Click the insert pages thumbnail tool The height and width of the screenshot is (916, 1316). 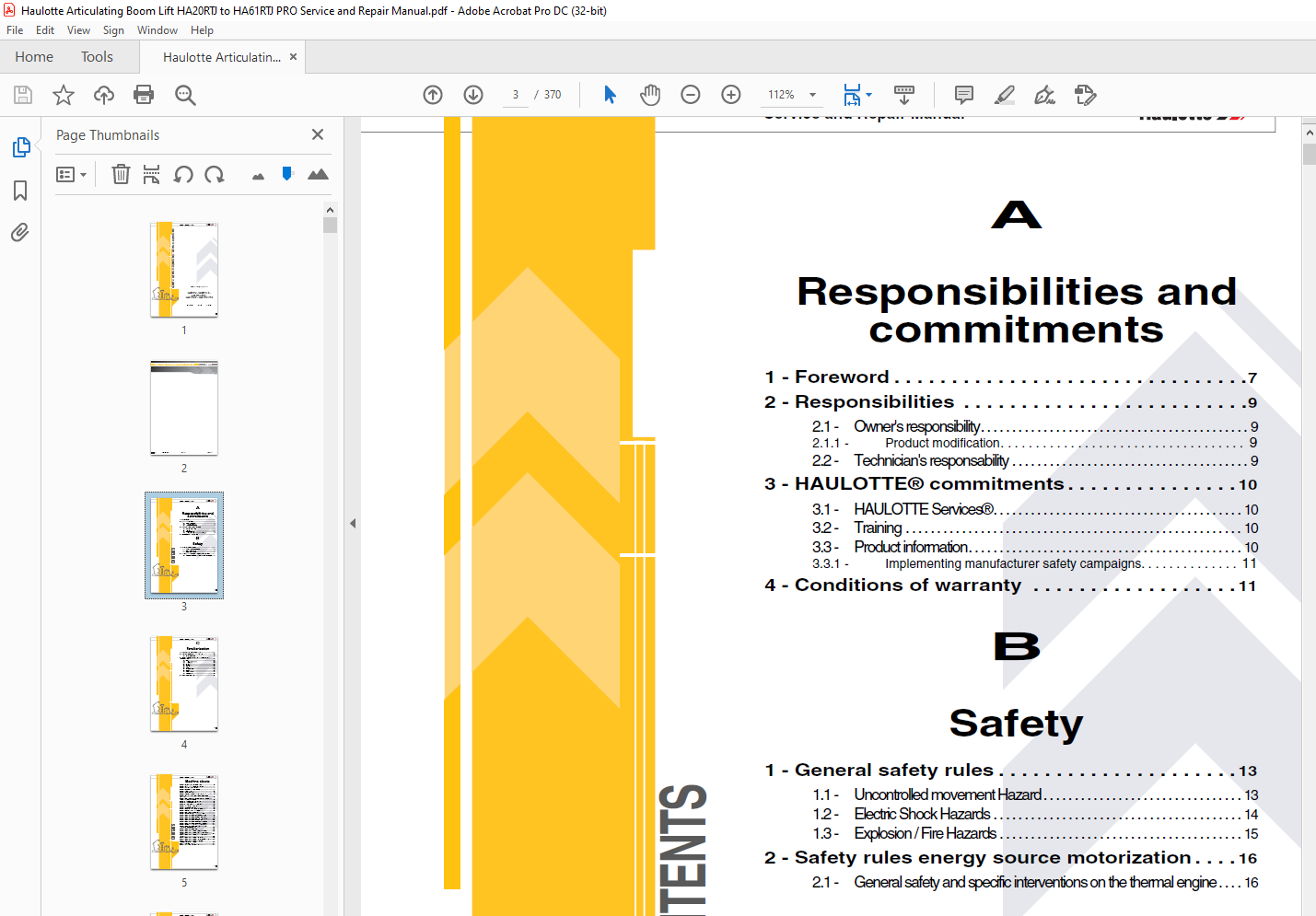pyautogui.click(x=152, y=174)
